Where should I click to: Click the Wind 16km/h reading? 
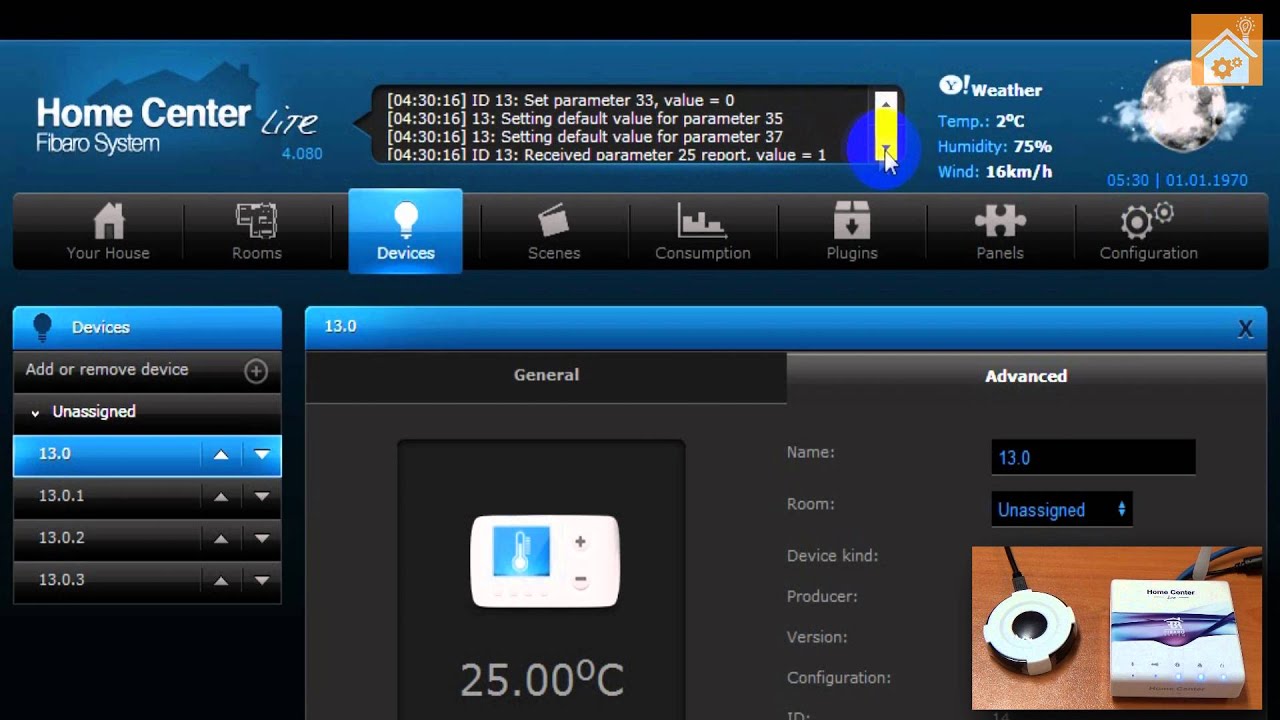[x=995, y=172]
